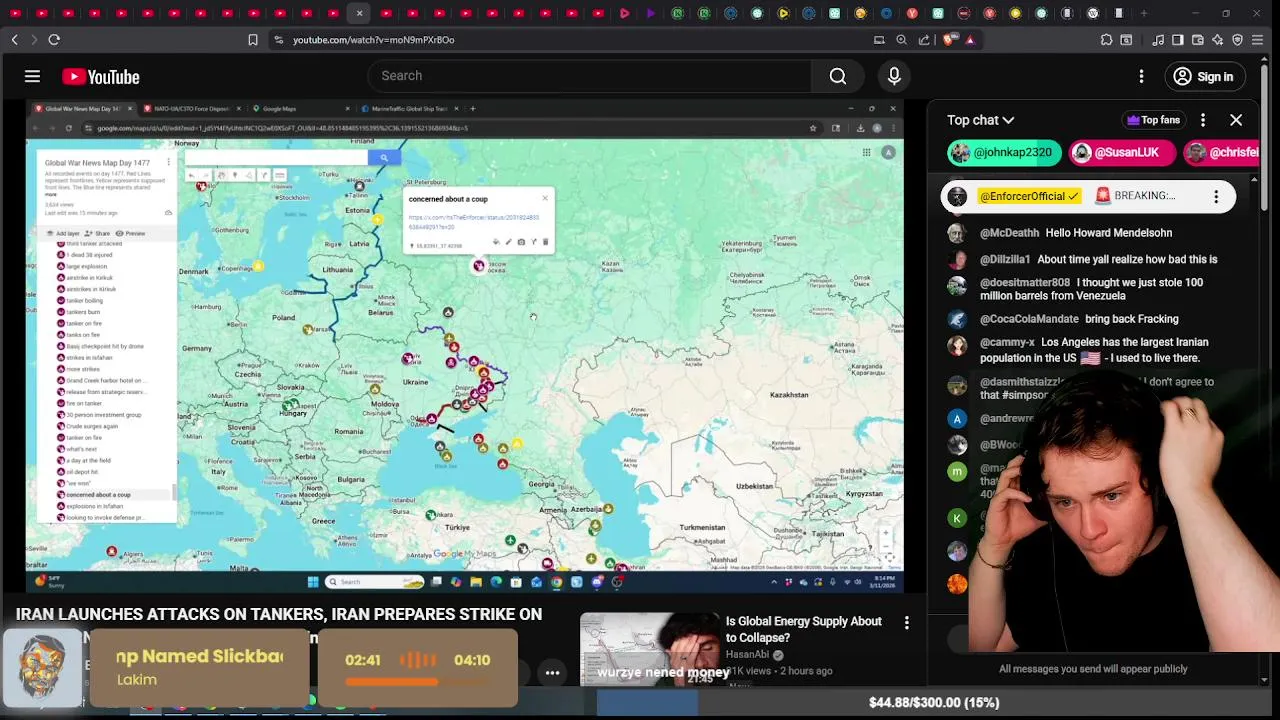Viewport: 1280px width, 720px height.
Task: Focus the YouTube Search box
Action: coord(590,76)
